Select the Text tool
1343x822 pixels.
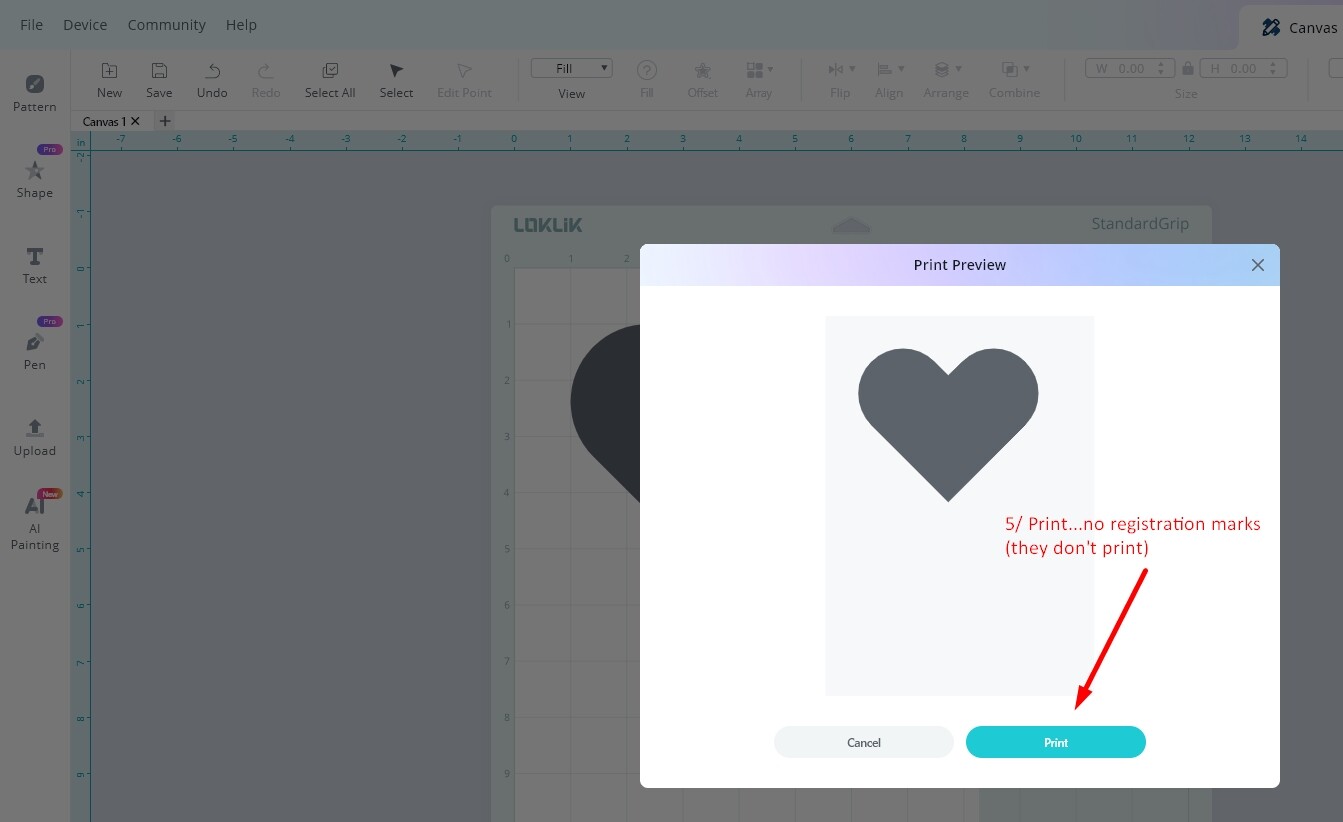pos(34,265)
